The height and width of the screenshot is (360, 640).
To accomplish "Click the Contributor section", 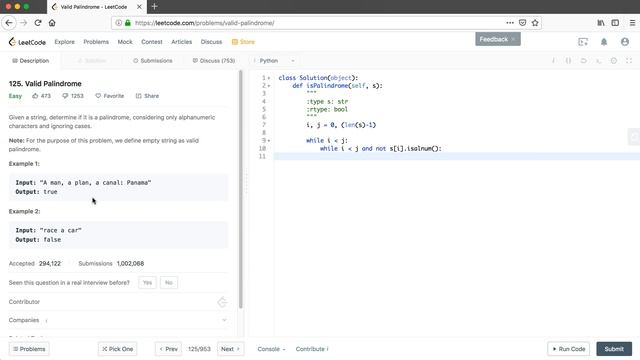I will coord(118,302).
